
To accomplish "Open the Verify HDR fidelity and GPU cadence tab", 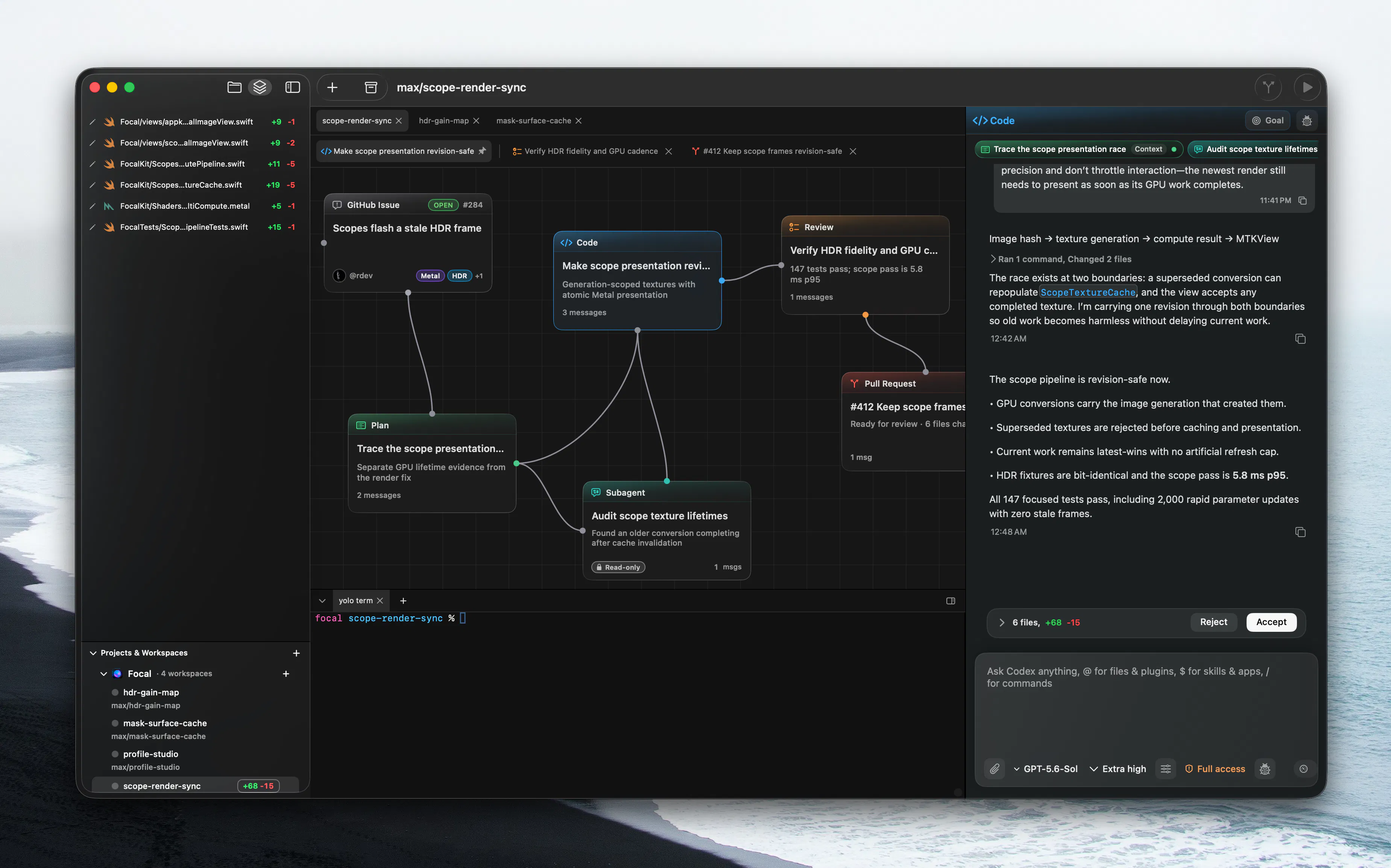I will [591, 151].
